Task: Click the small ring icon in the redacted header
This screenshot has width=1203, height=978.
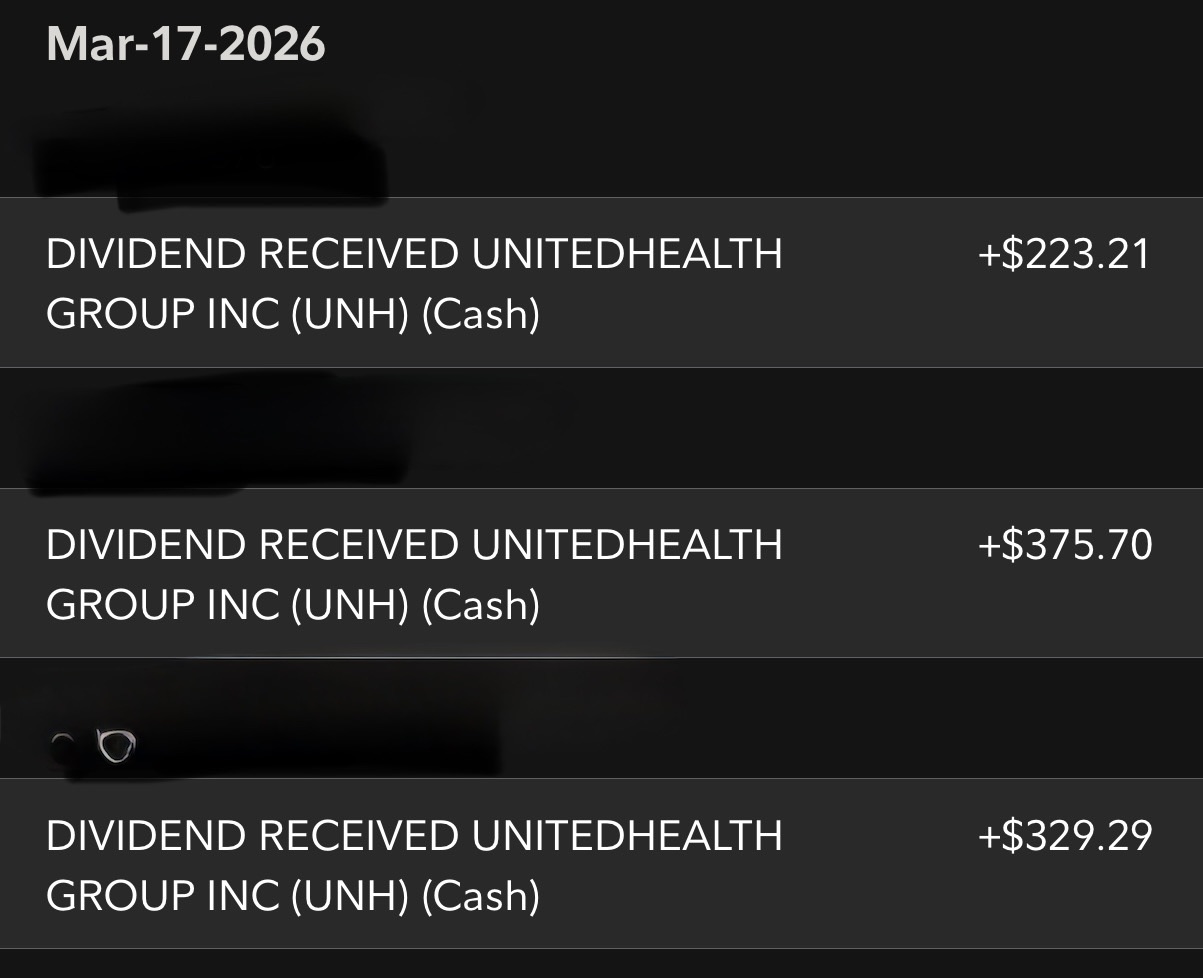Action: point(117,745)
